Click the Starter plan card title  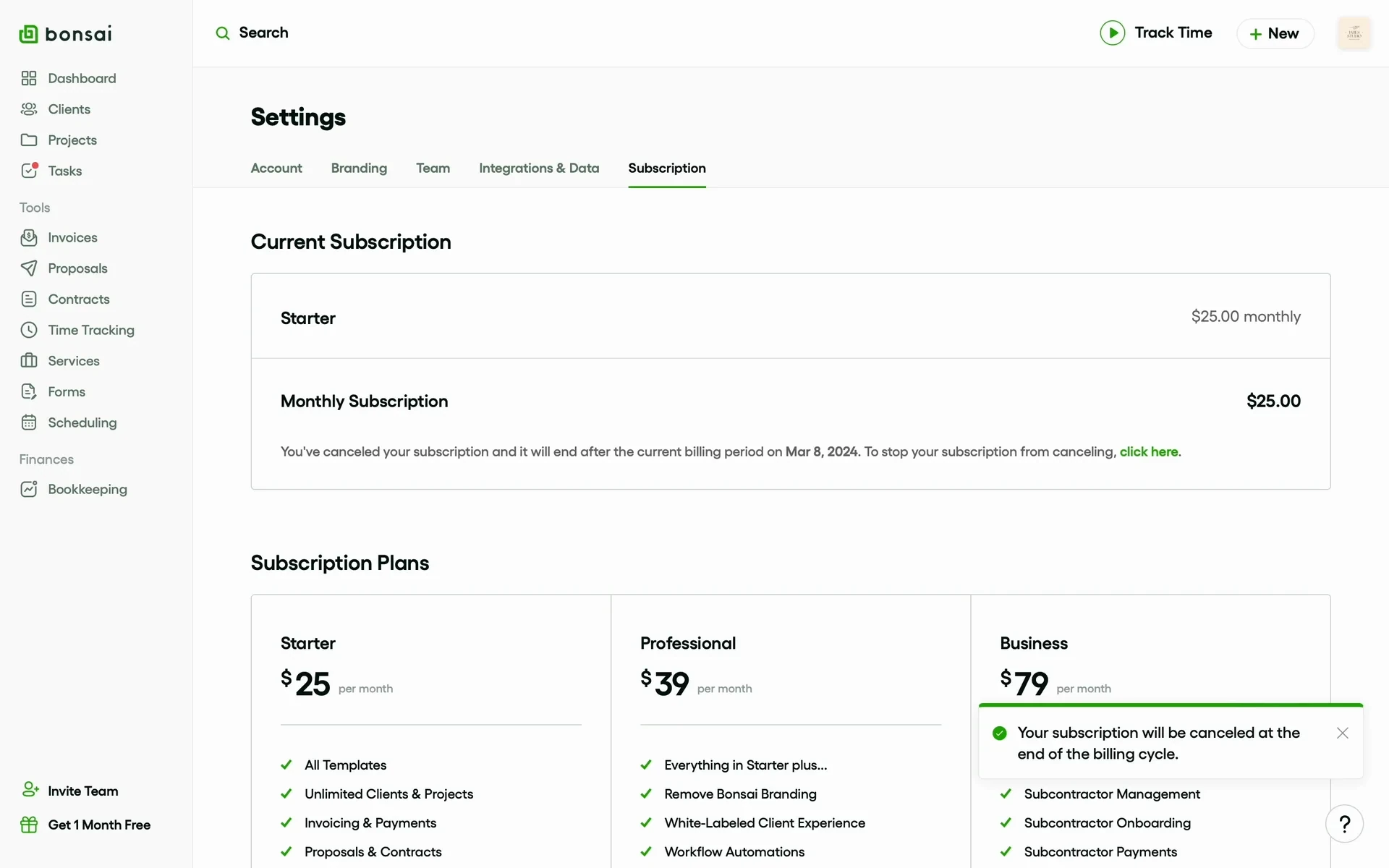(x=307, y=643)
